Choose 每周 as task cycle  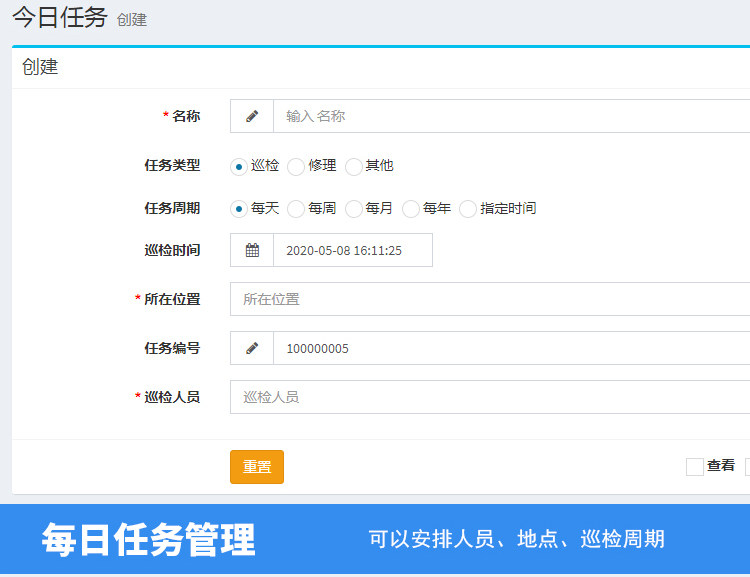tap(296, 209)
